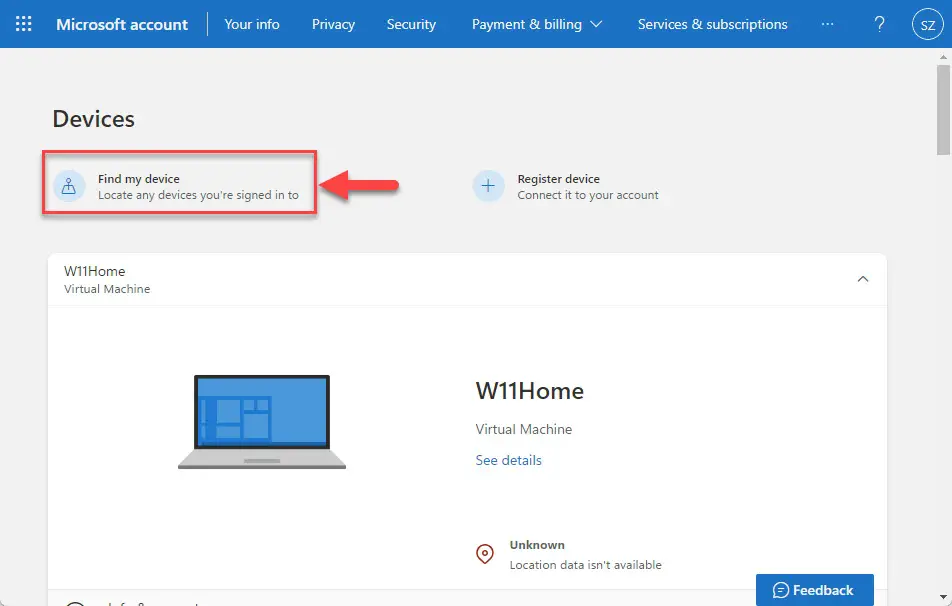Collapse the W11Home device card chevron
952x606 pixels.
(862, 279)
